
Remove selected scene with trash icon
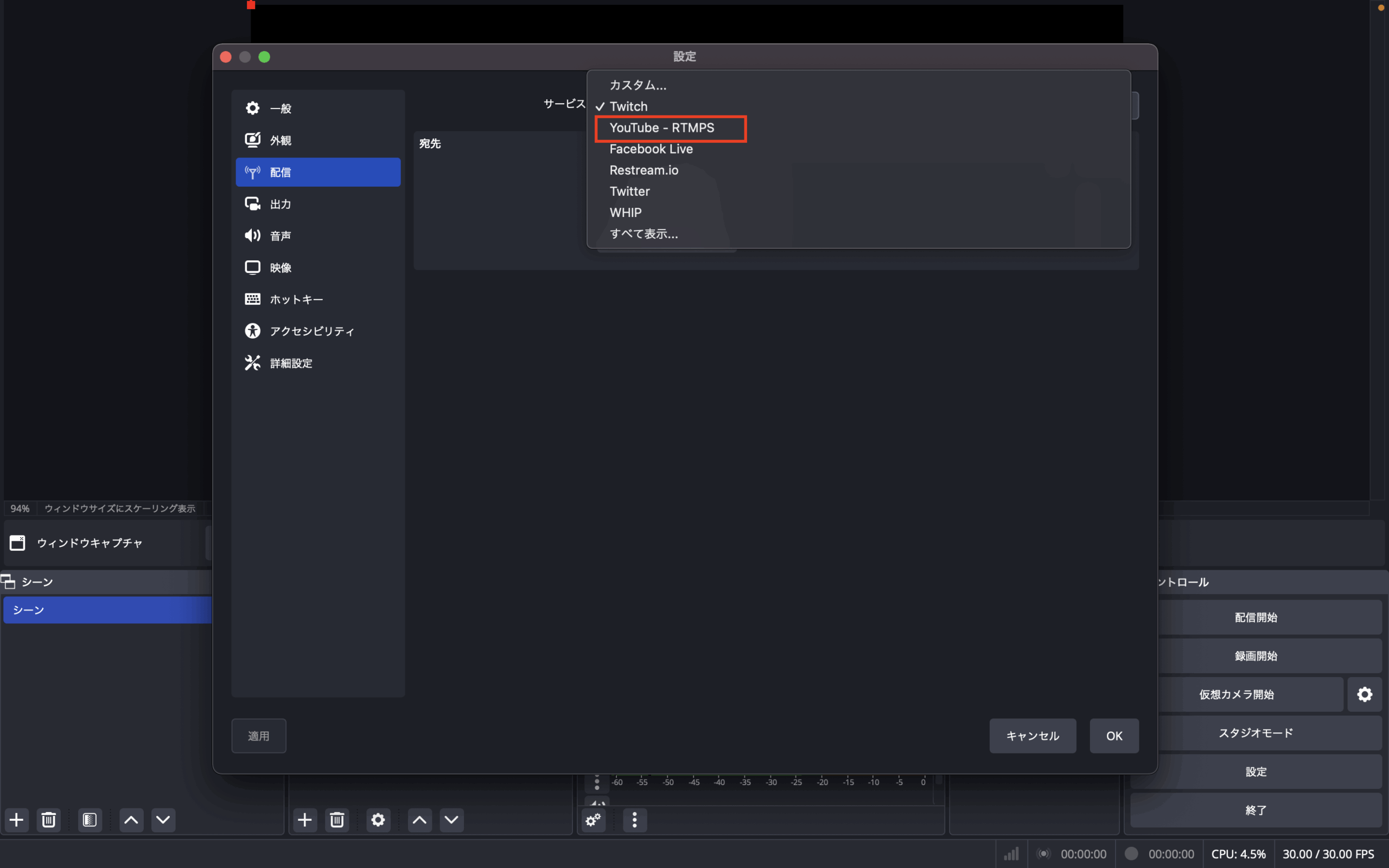49,820
